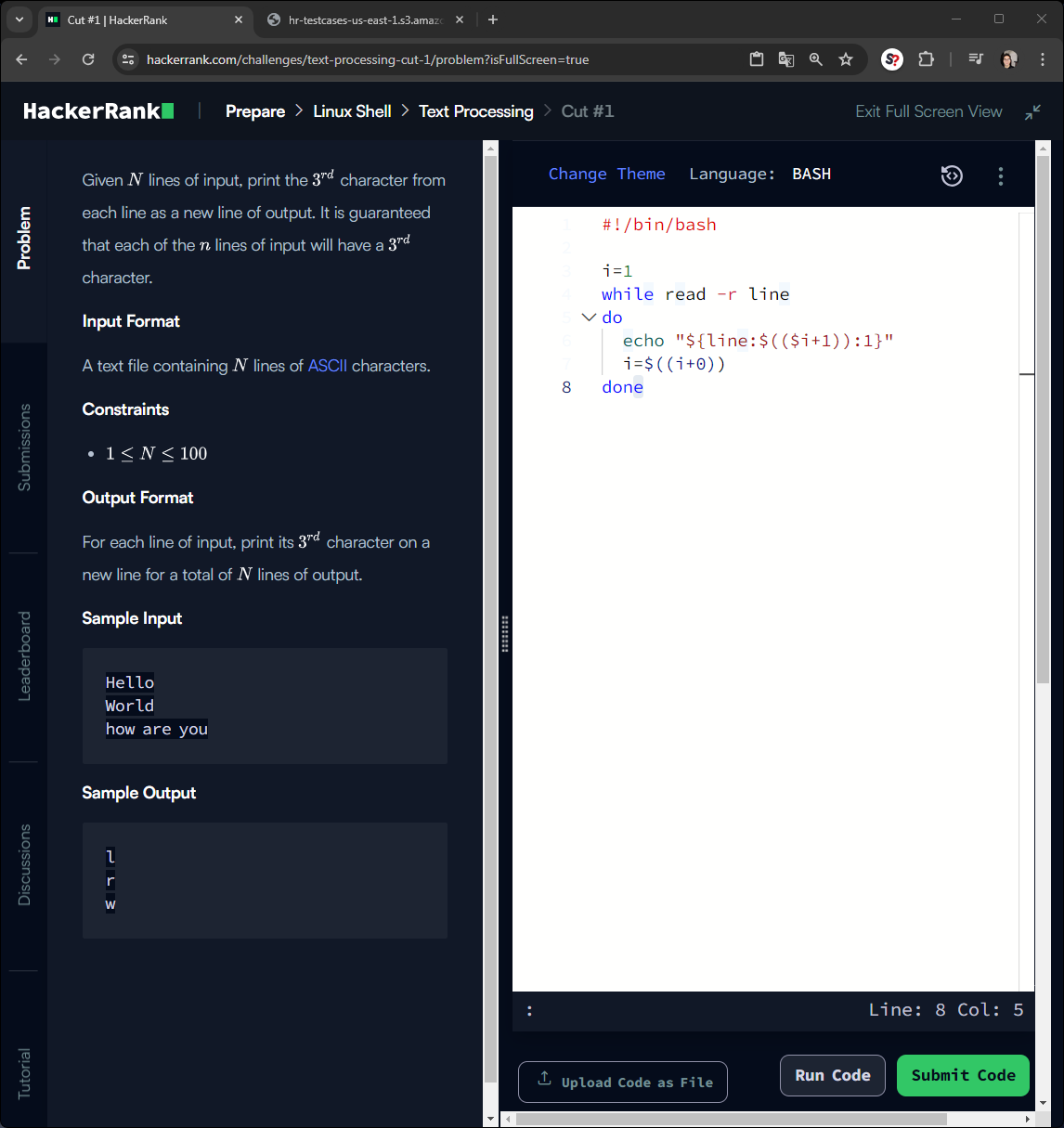Click the problem panel scroll down arrow

[491, 1120]
